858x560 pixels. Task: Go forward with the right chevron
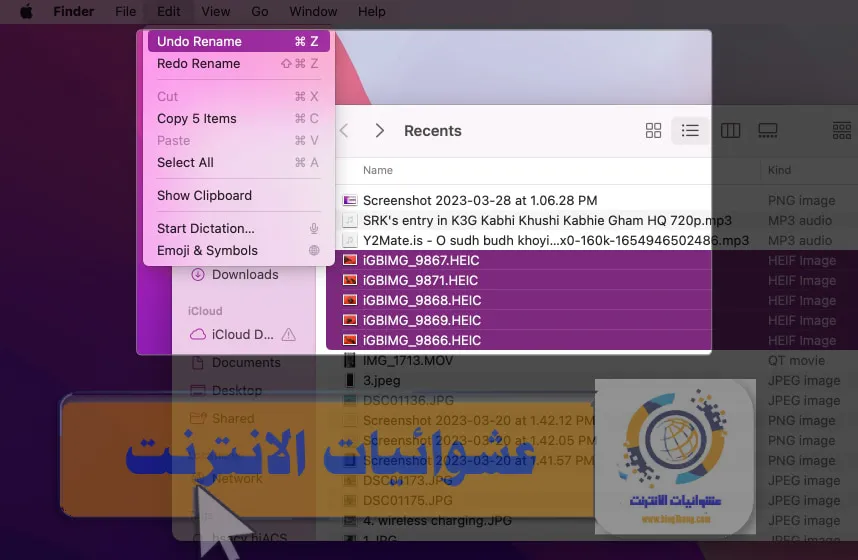pos(379,131)
